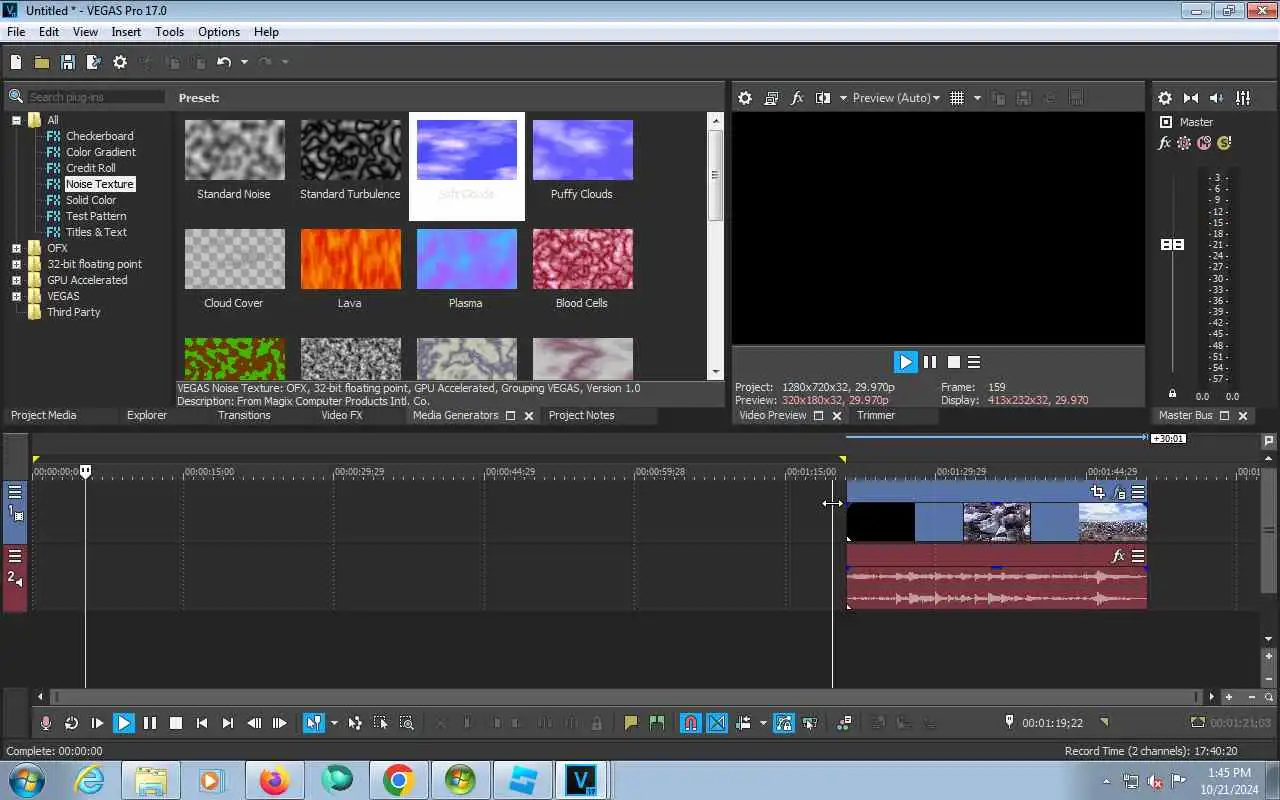Expand the VEGAS folder node
Screen dimensions: 1280x800
[x=16, y=296]
